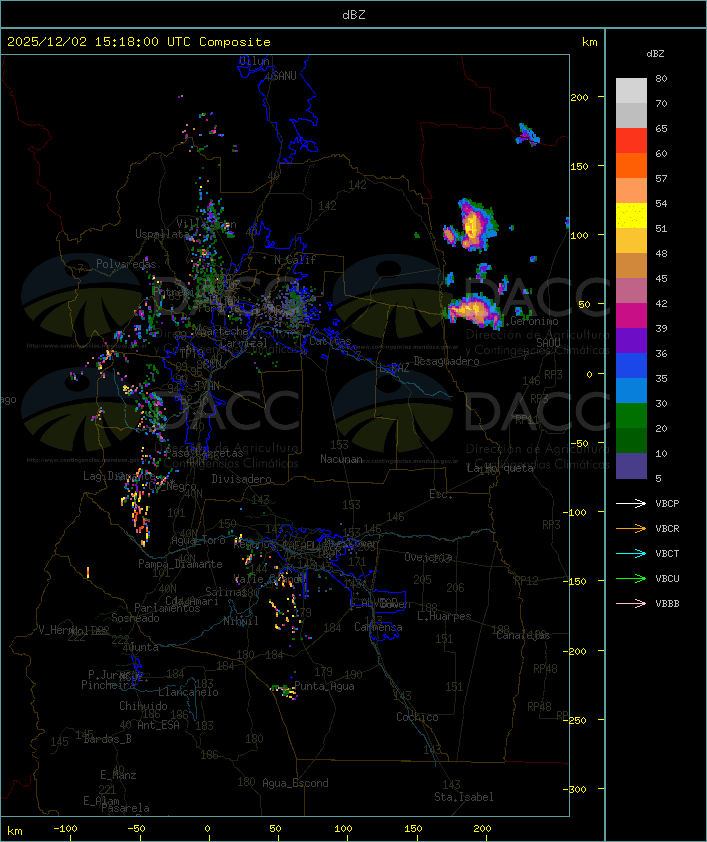Screen dimensions: 707x842
Task: Click the 'Sosneado' map label
Action: (135, 618)
